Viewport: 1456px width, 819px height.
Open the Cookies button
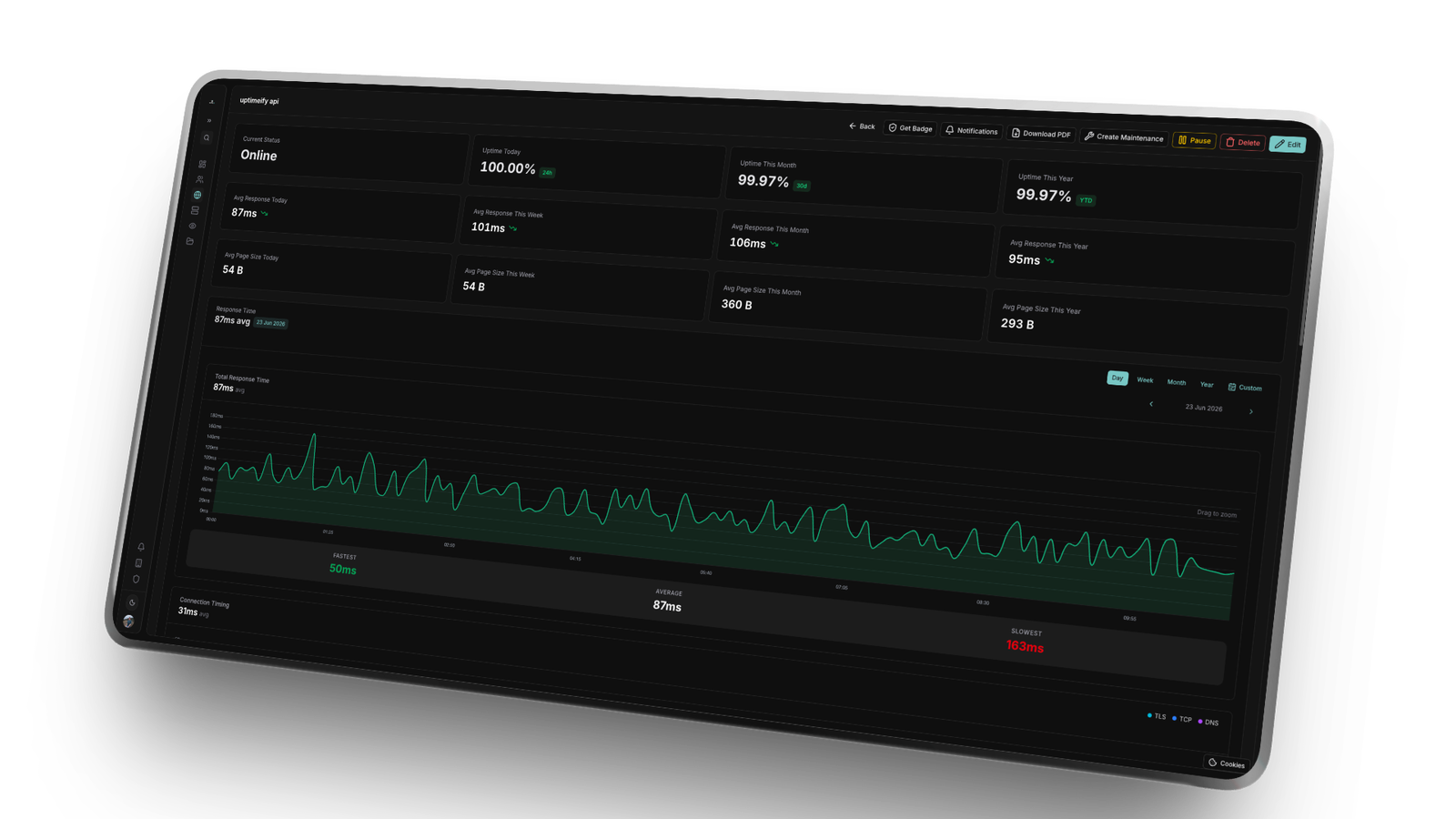coord(1227,763)
